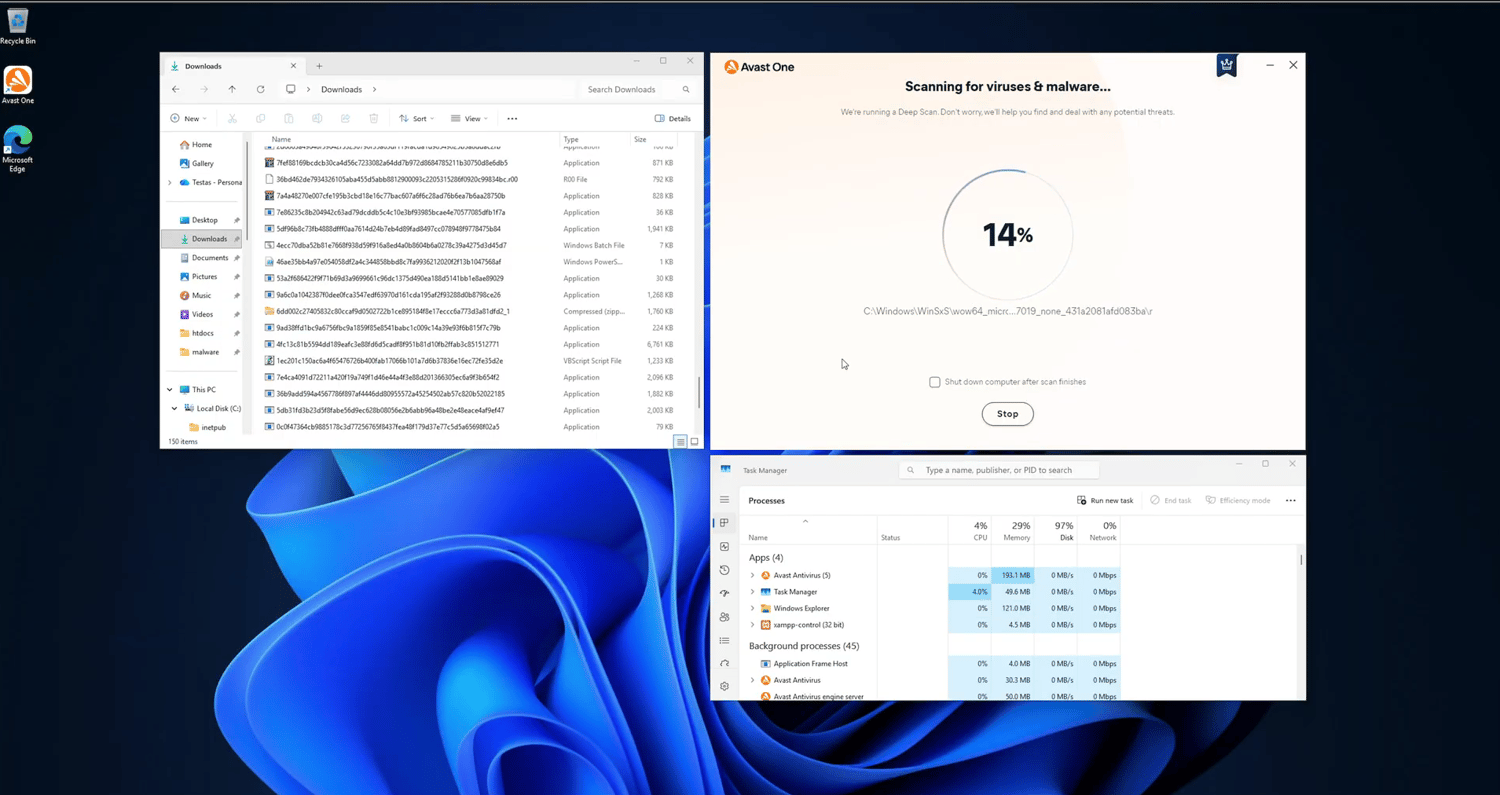This screenshot has height=795, width=1500.
Task: Open Home in Explorer navigation pane
Action: [195, 145]
